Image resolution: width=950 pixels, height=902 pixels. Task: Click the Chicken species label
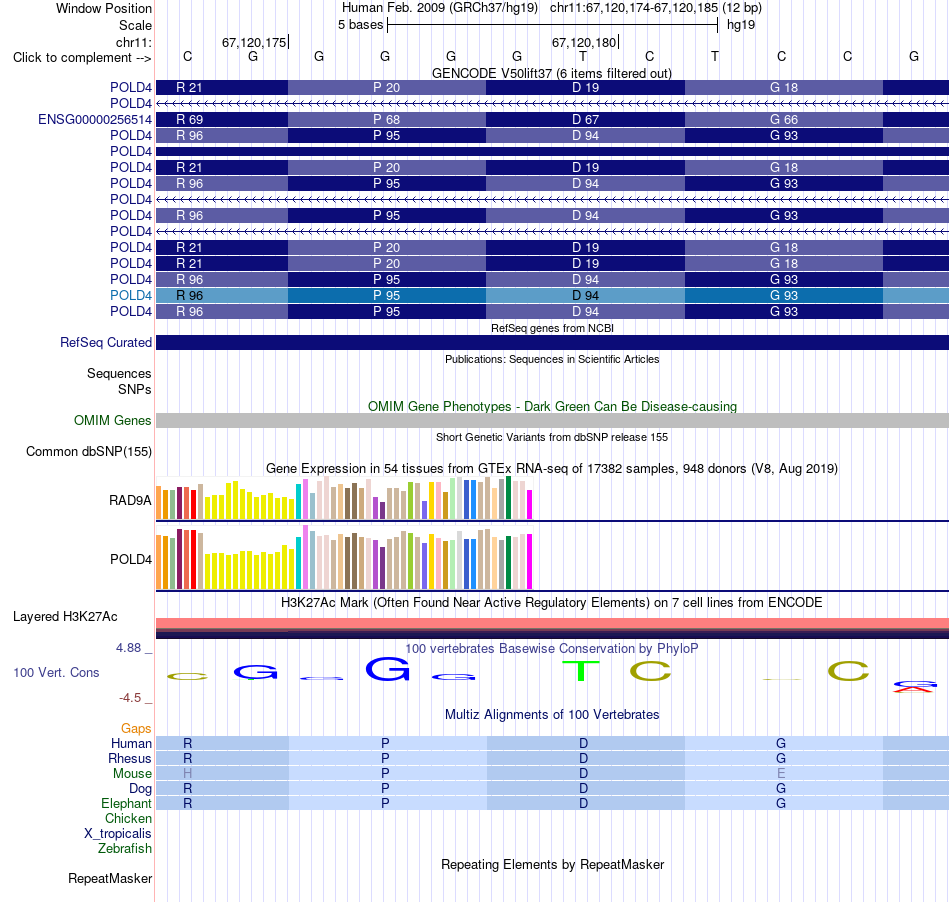[128, 818]
